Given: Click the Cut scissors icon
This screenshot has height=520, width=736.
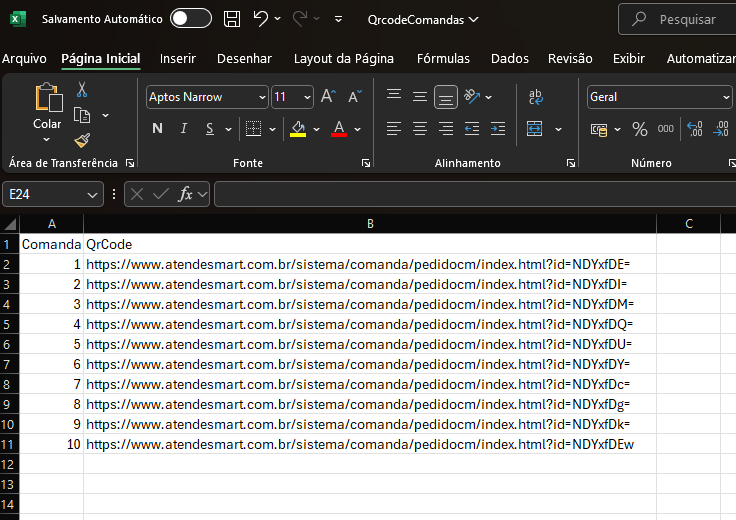Looking at the screenshot, I should click(x=82, y=89).
